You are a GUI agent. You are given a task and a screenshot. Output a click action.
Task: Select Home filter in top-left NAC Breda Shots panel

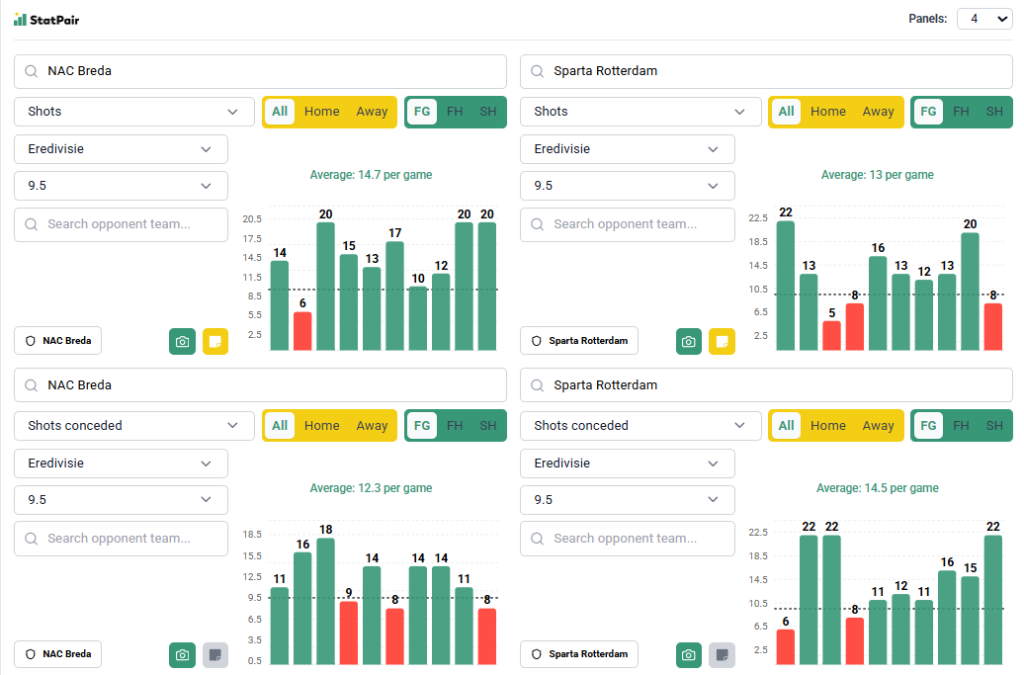coord(322,112)
